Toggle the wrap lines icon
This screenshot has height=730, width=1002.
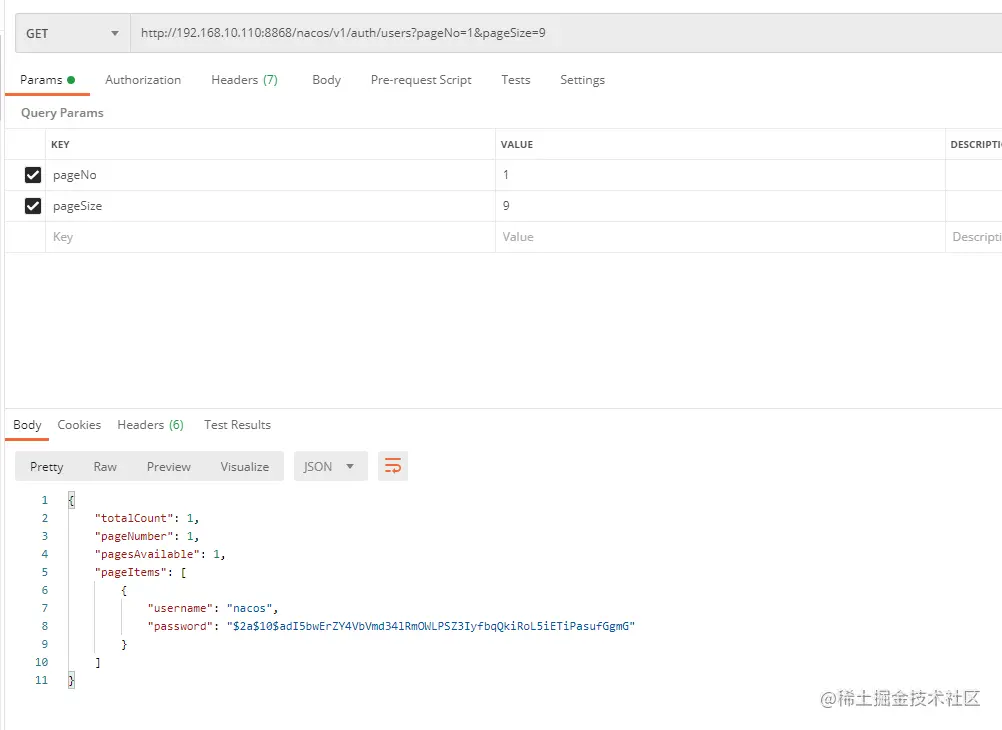(393, 466)
